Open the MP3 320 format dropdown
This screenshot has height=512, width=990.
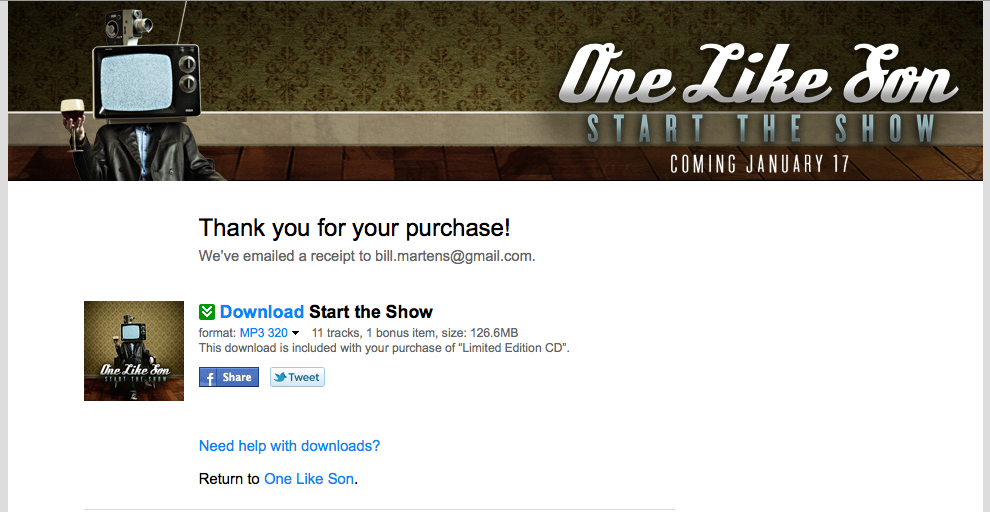coord(263,333)
